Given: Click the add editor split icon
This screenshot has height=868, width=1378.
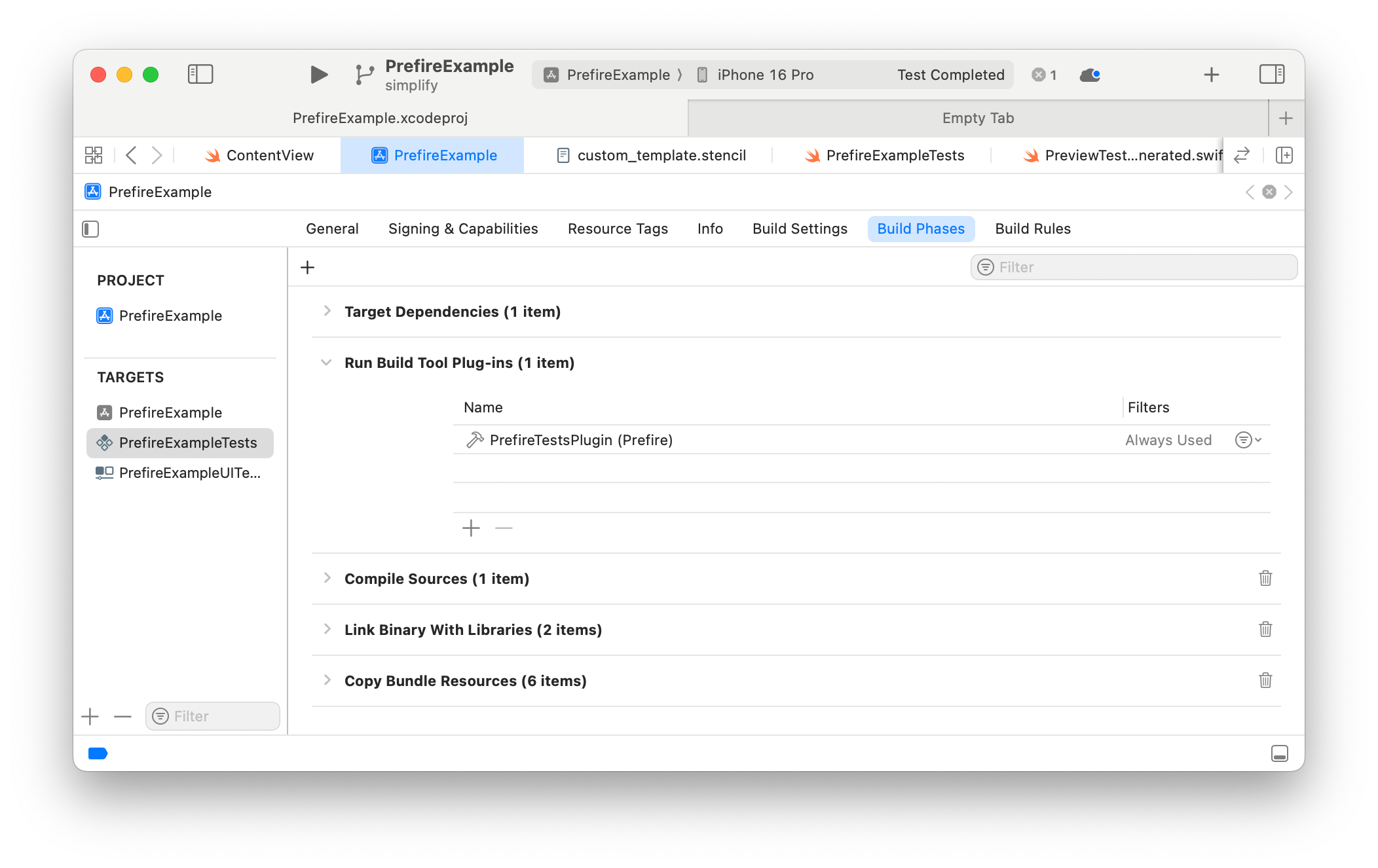Looking at the screenshot, I should point(1284,155).
